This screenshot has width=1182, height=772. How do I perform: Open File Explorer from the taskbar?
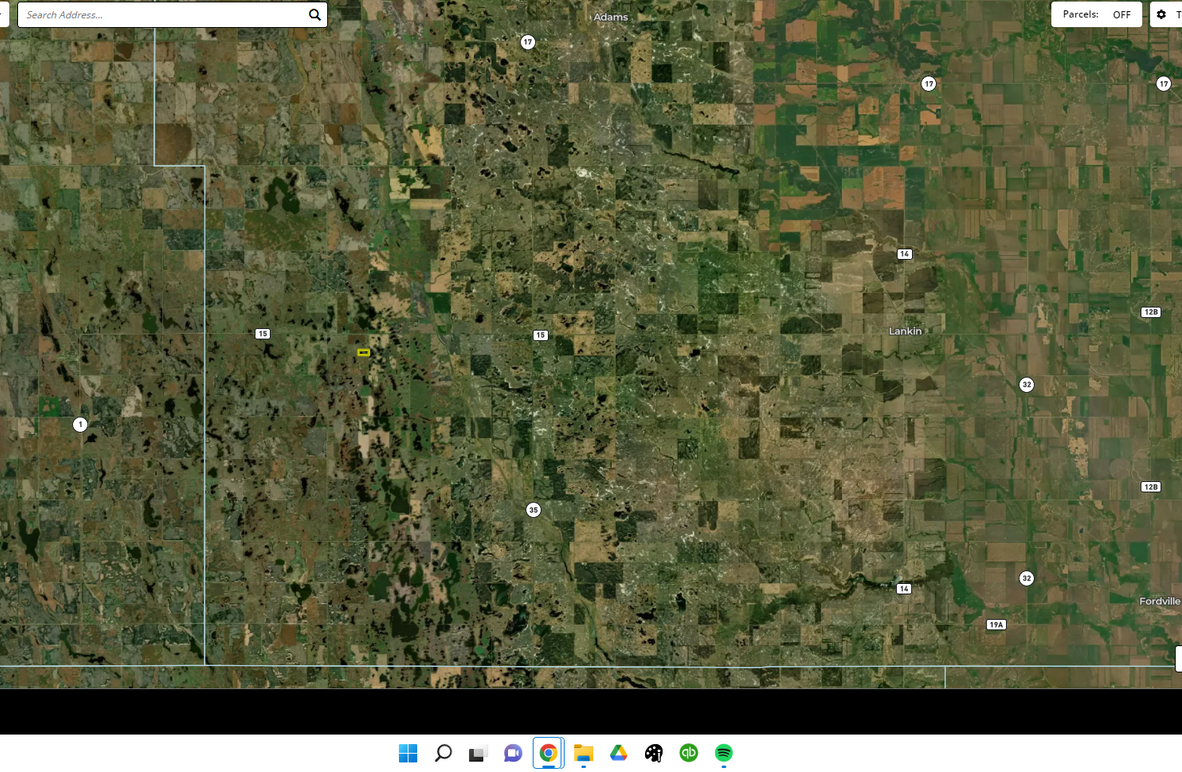583,753
